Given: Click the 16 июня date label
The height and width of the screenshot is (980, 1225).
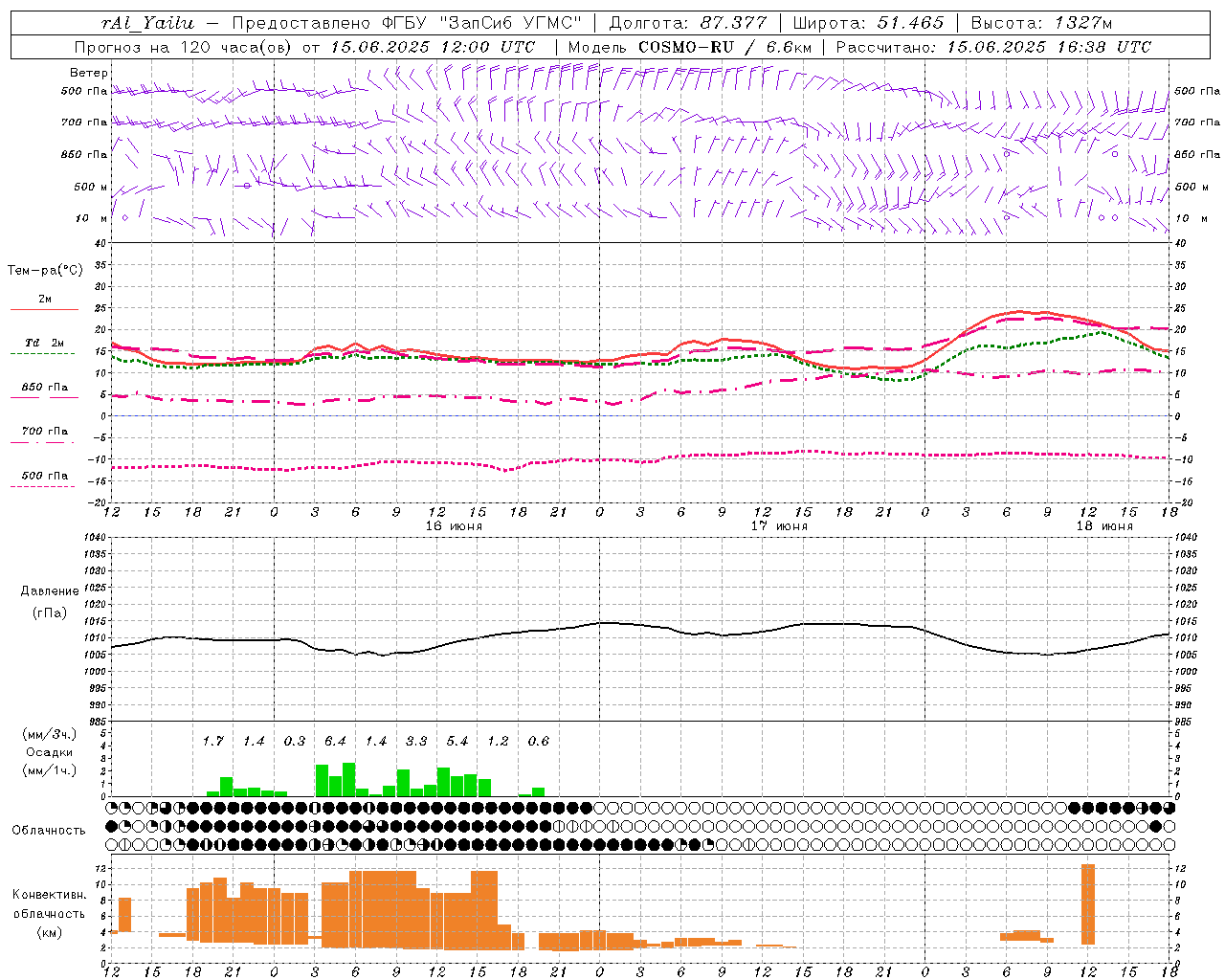Looking at the screenshot, I should pos(454,526).
